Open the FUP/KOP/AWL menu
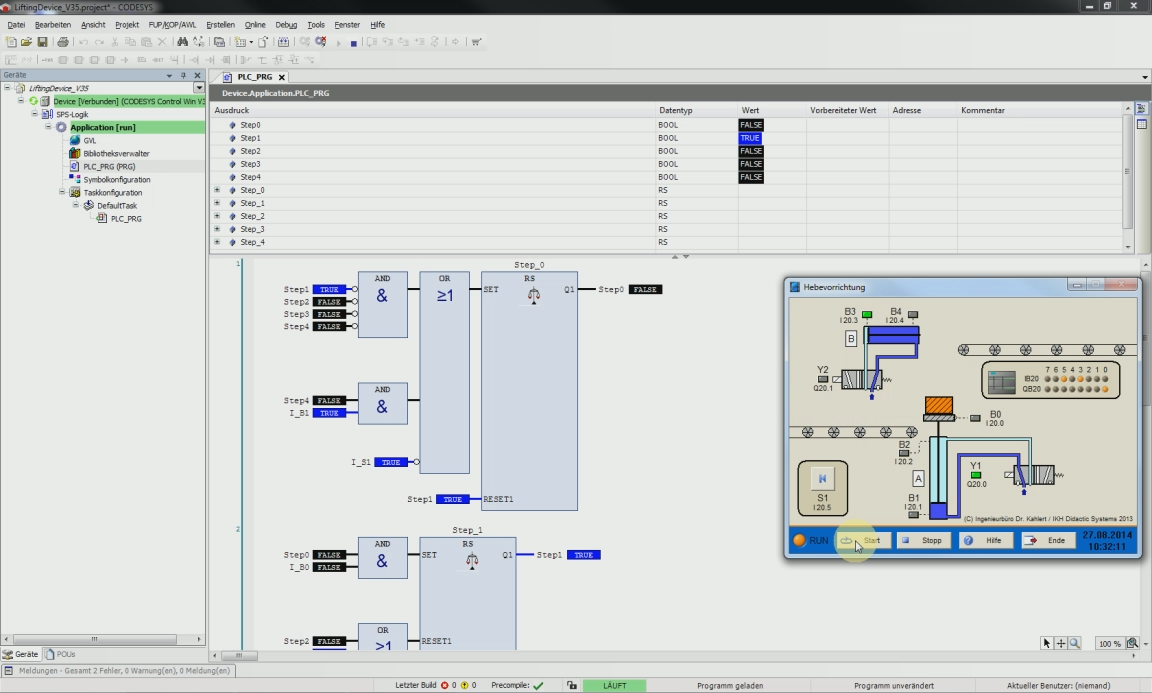The height and width of the screenshot is (693, 1152). pyautogui.click(x=172, y=24)
